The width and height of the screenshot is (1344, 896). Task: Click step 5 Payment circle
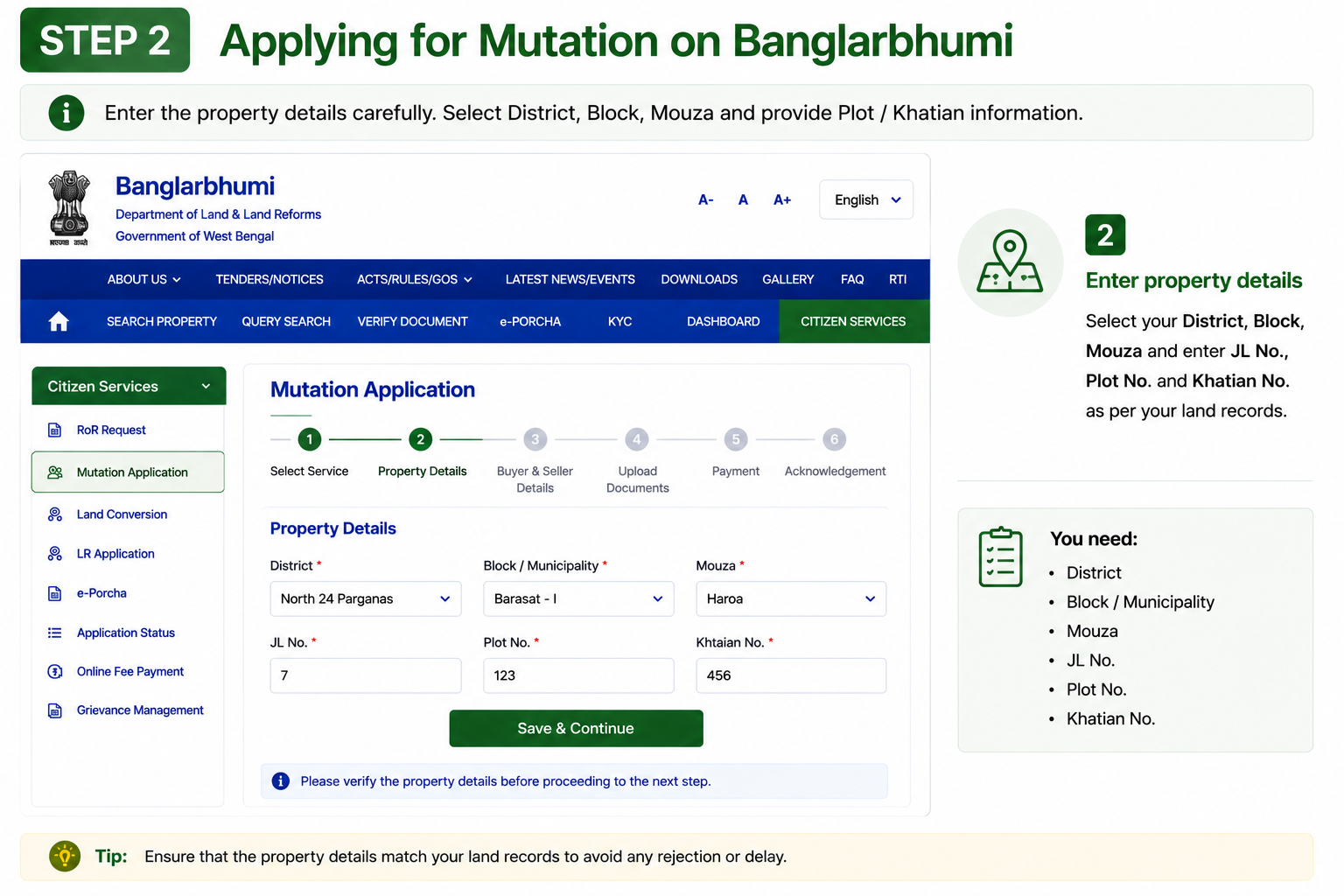[736, 439]
